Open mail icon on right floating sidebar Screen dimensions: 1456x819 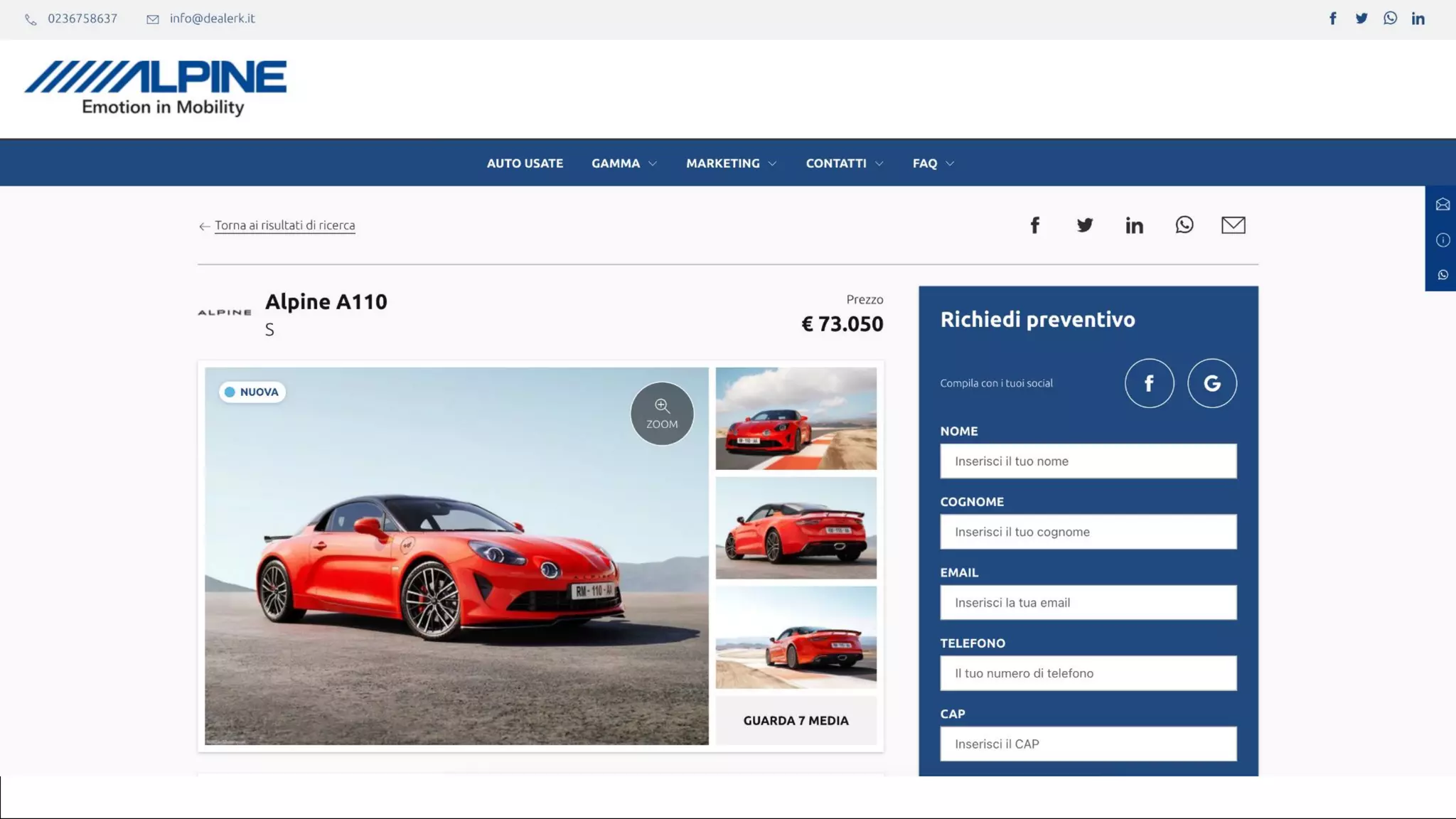(1442, 205)
